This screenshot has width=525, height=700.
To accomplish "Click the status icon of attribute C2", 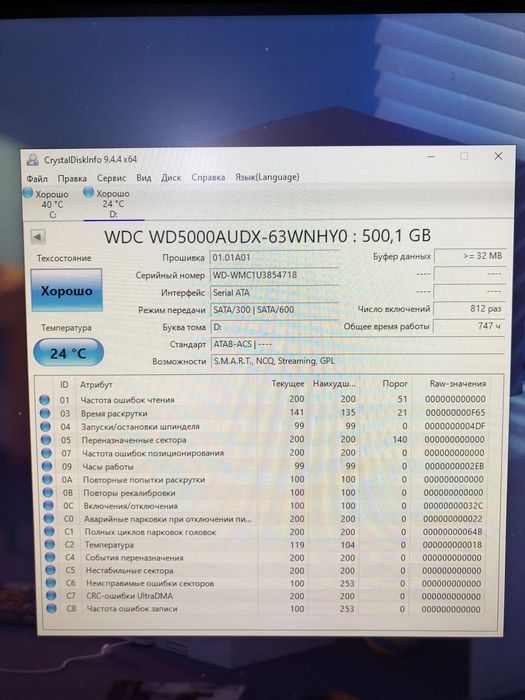I will [x=50, y=545].
